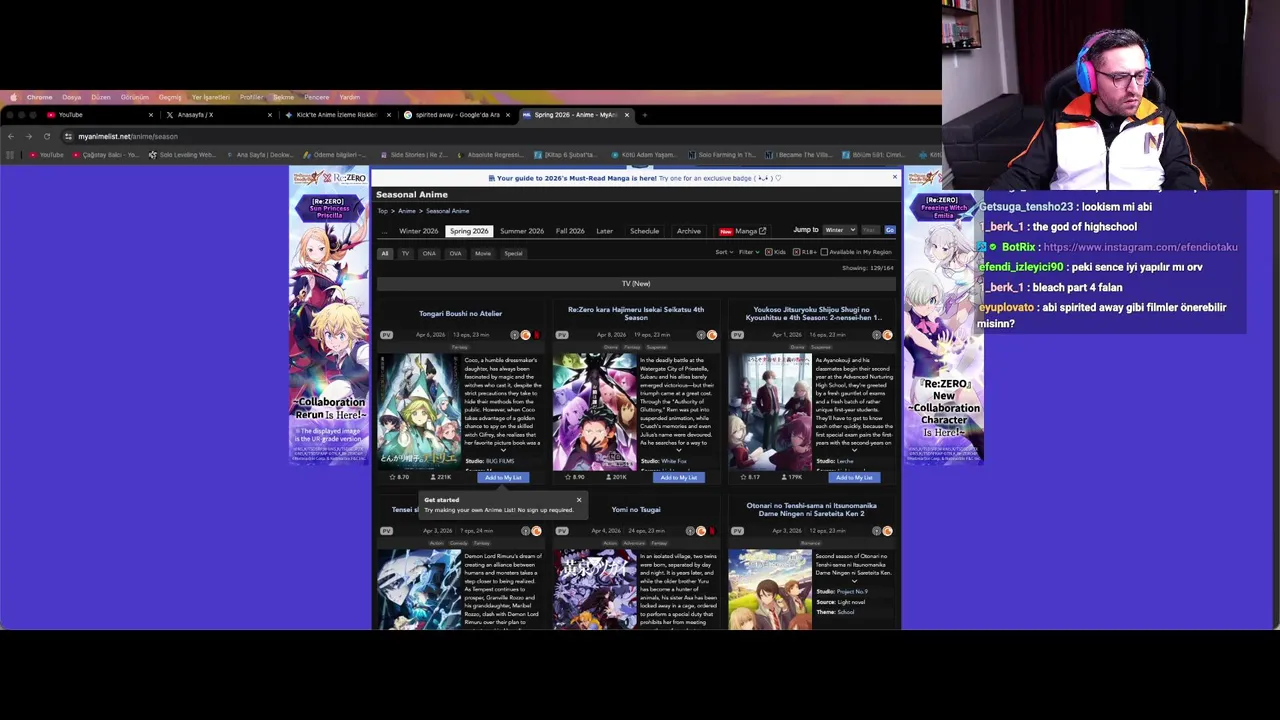This screenshot has height=720, width=1280.
Task: Add Youkoso Jitsuryoku to My List
Action: click(854, 477)
